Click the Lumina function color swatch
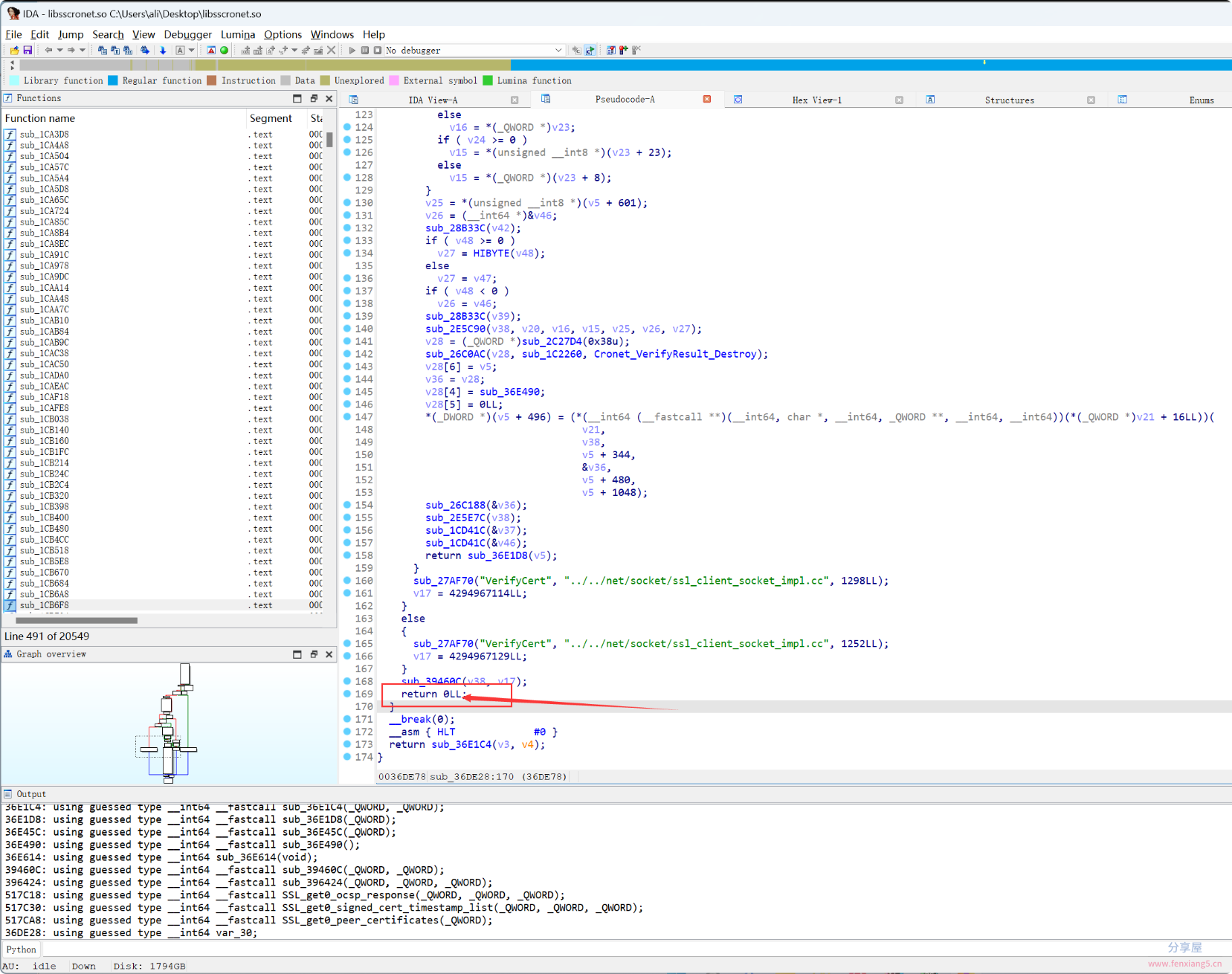This screenshot has width=1232, height=974. point(488,80)
